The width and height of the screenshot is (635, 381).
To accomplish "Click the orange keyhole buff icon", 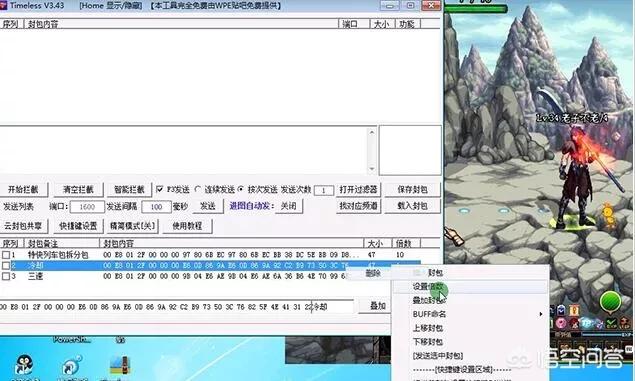I will coord(574,311).
